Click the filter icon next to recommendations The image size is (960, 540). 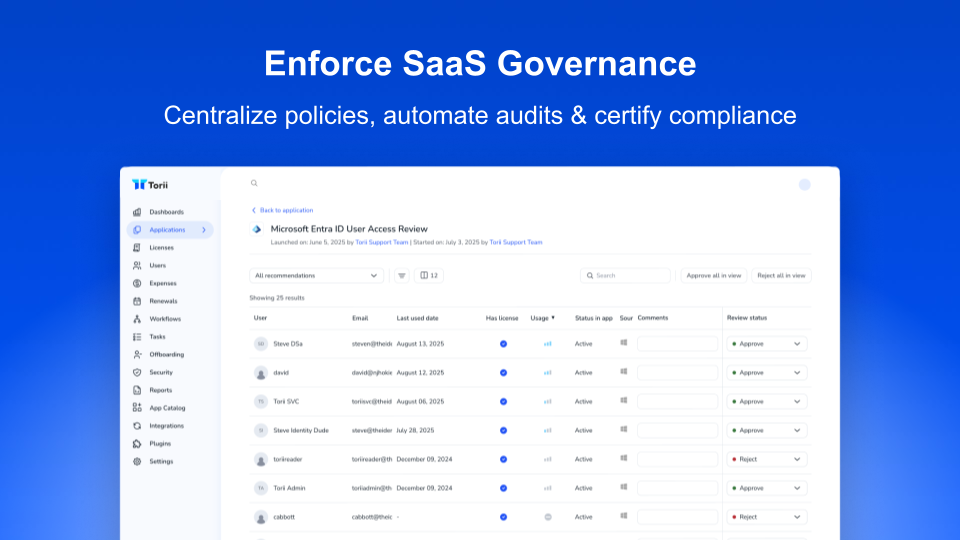(x=402, y=275)
